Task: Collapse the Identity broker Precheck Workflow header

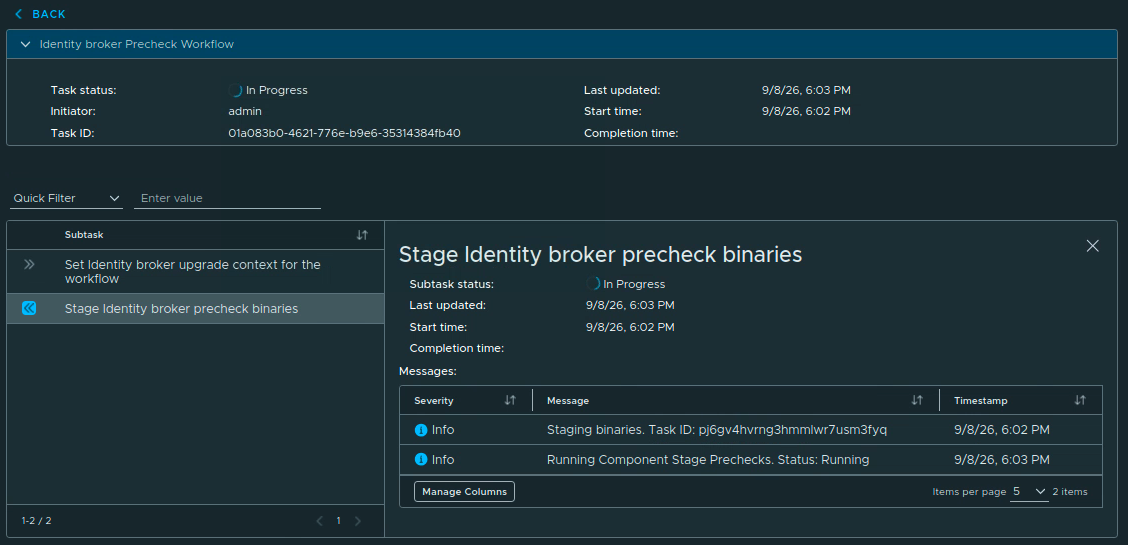Action: [26, 45]
